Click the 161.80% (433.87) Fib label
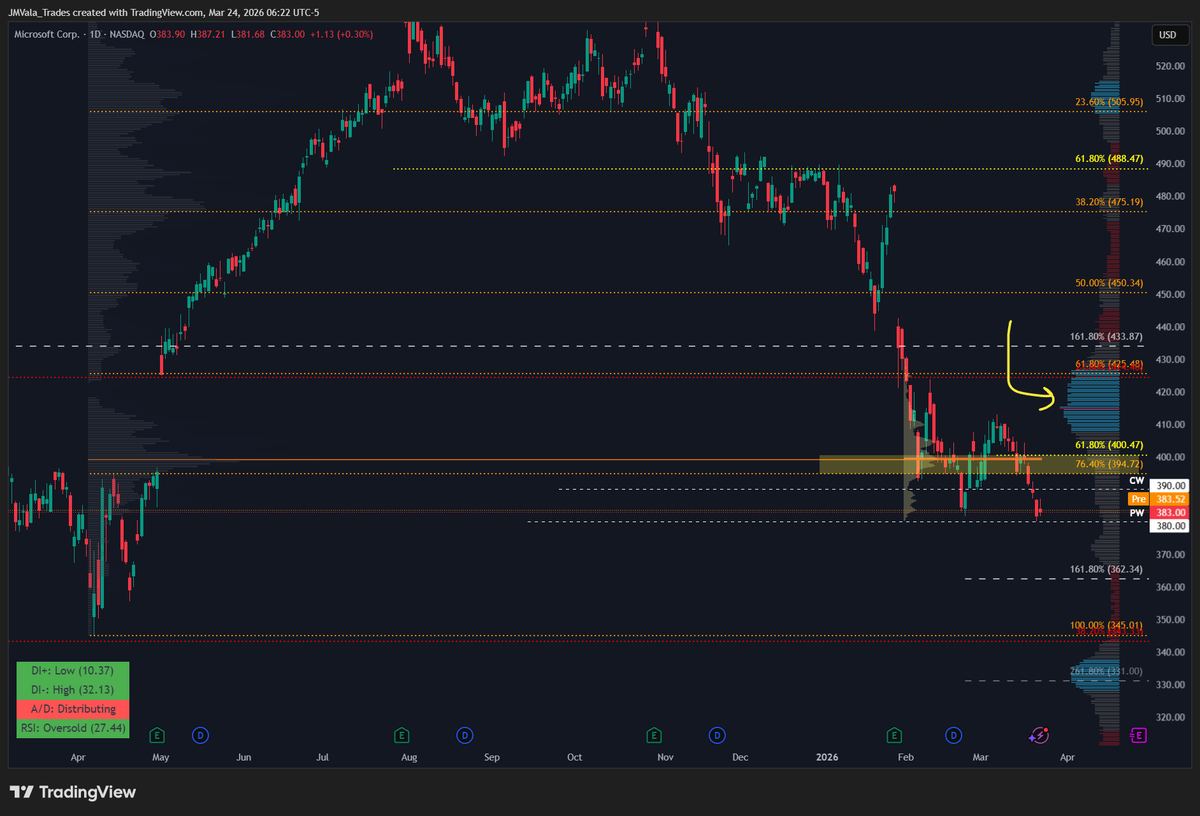The image size is (1200, 816). click(1106, 338)
